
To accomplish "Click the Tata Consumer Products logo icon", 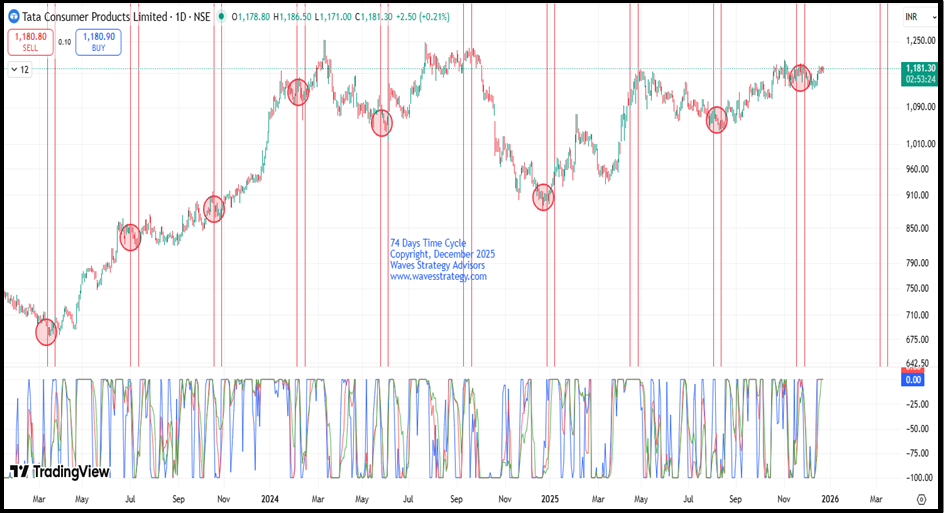I will pyautogui.click(x=13, y=17).
